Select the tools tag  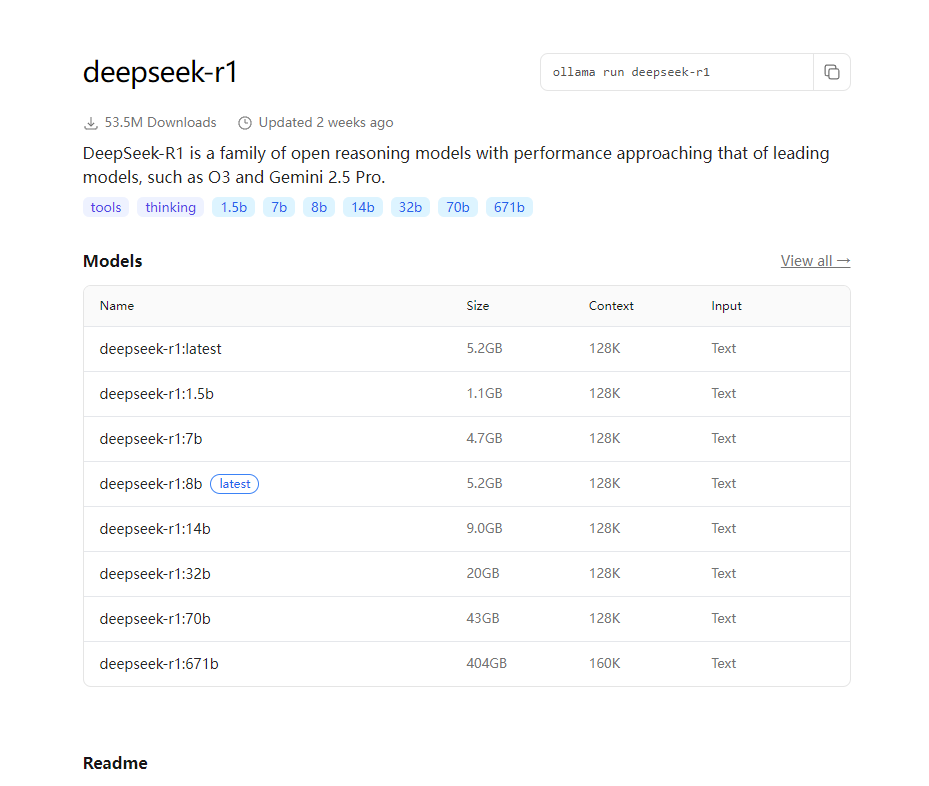click(106, 208)
